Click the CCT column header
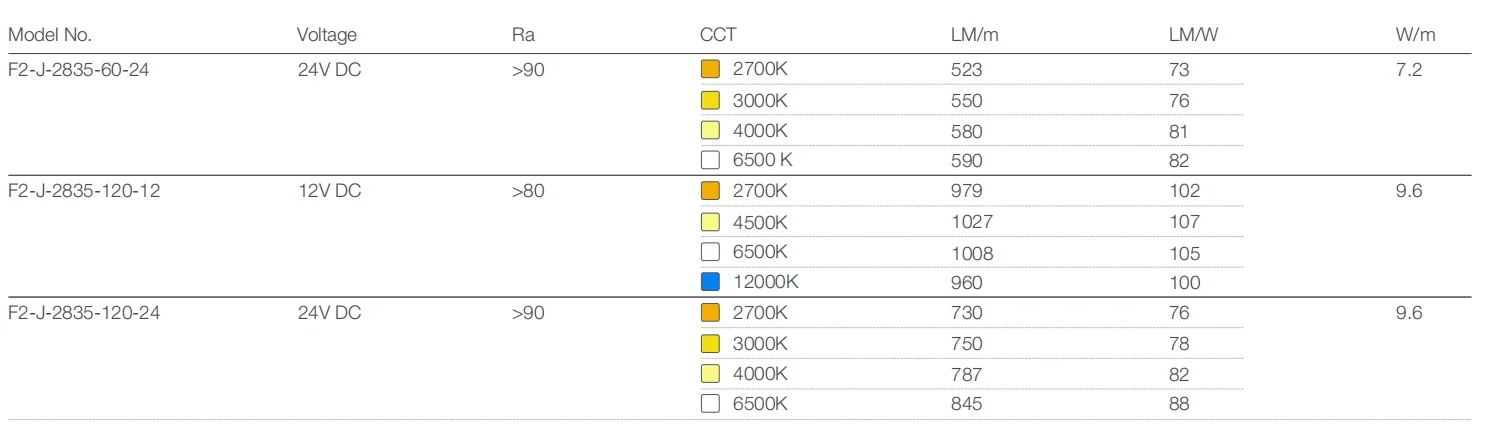Screen dimensions: 1502x439 coord(718,35)
